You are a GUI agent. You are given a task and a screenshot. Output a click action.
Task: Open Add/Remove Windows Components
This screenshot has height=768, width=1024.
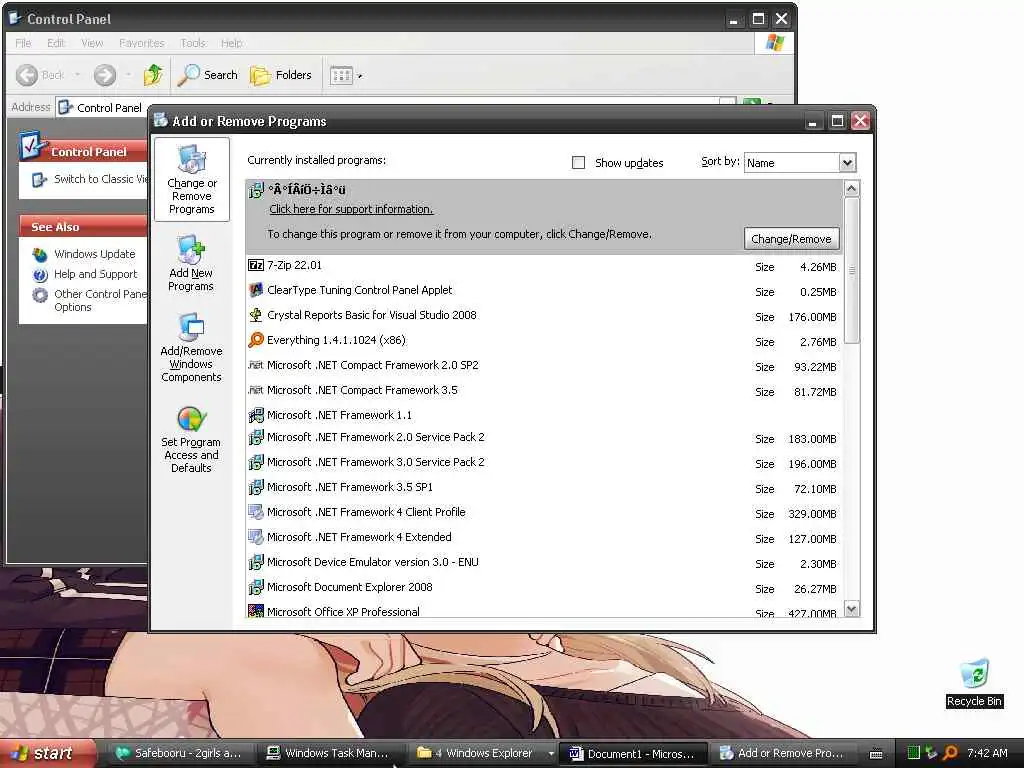191,347
